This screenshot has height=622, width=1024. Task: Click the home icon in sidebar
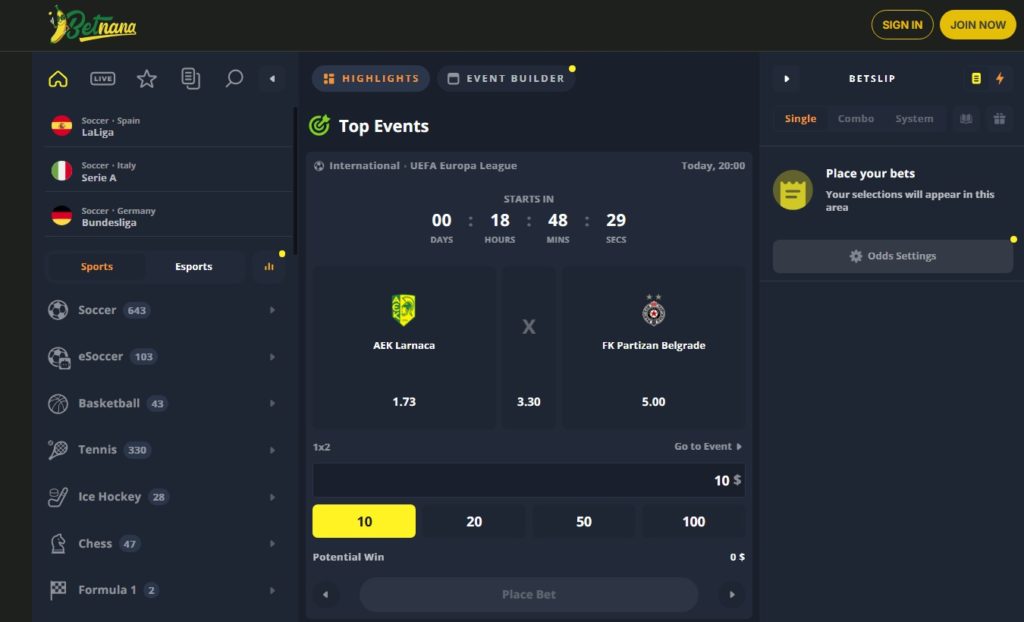pos(58,79)
